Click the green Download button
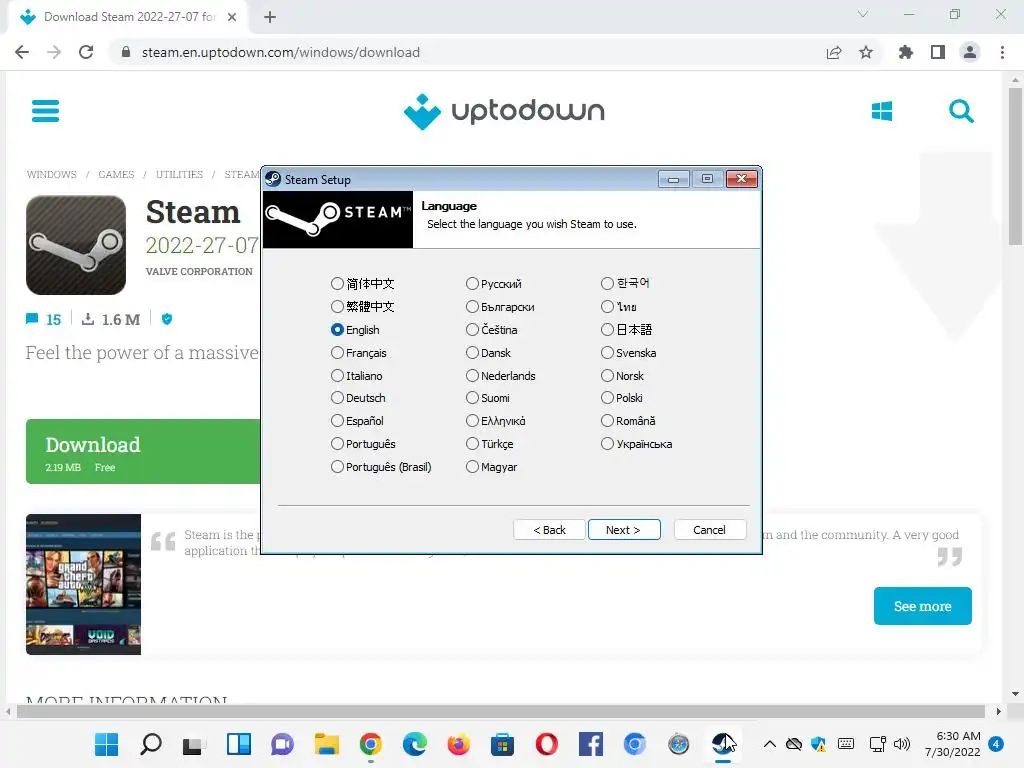The image size is (1024, 768). (143, 451)
